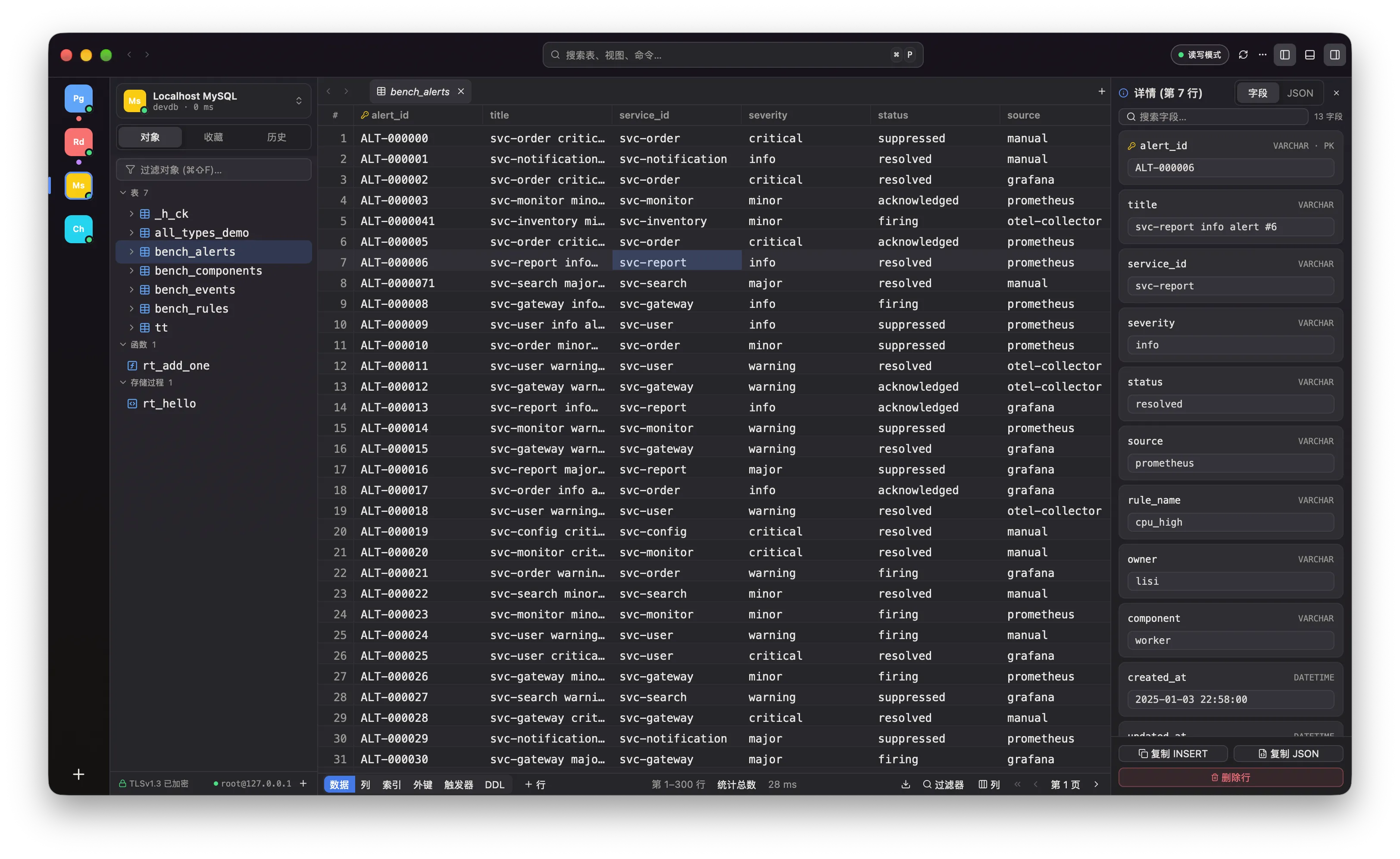Open the Pg PostgreSQL connection icon

coord(78,98)
